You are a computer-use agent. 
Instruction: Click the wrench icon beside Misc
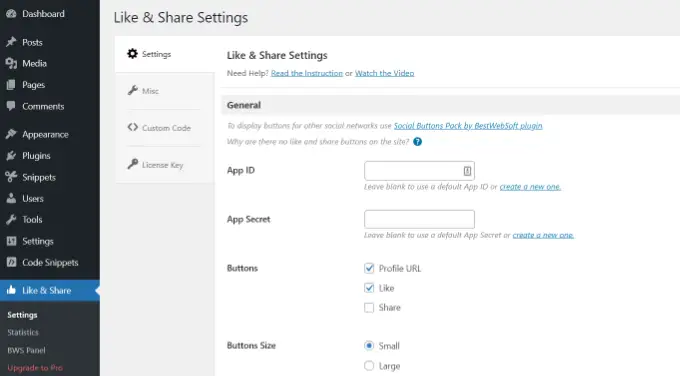(133, 90)
